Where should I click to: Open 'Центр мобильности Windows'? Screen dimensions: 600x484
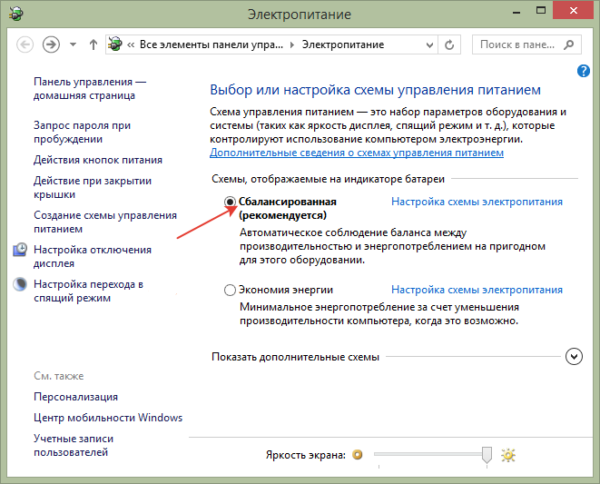tap(108, 417)
